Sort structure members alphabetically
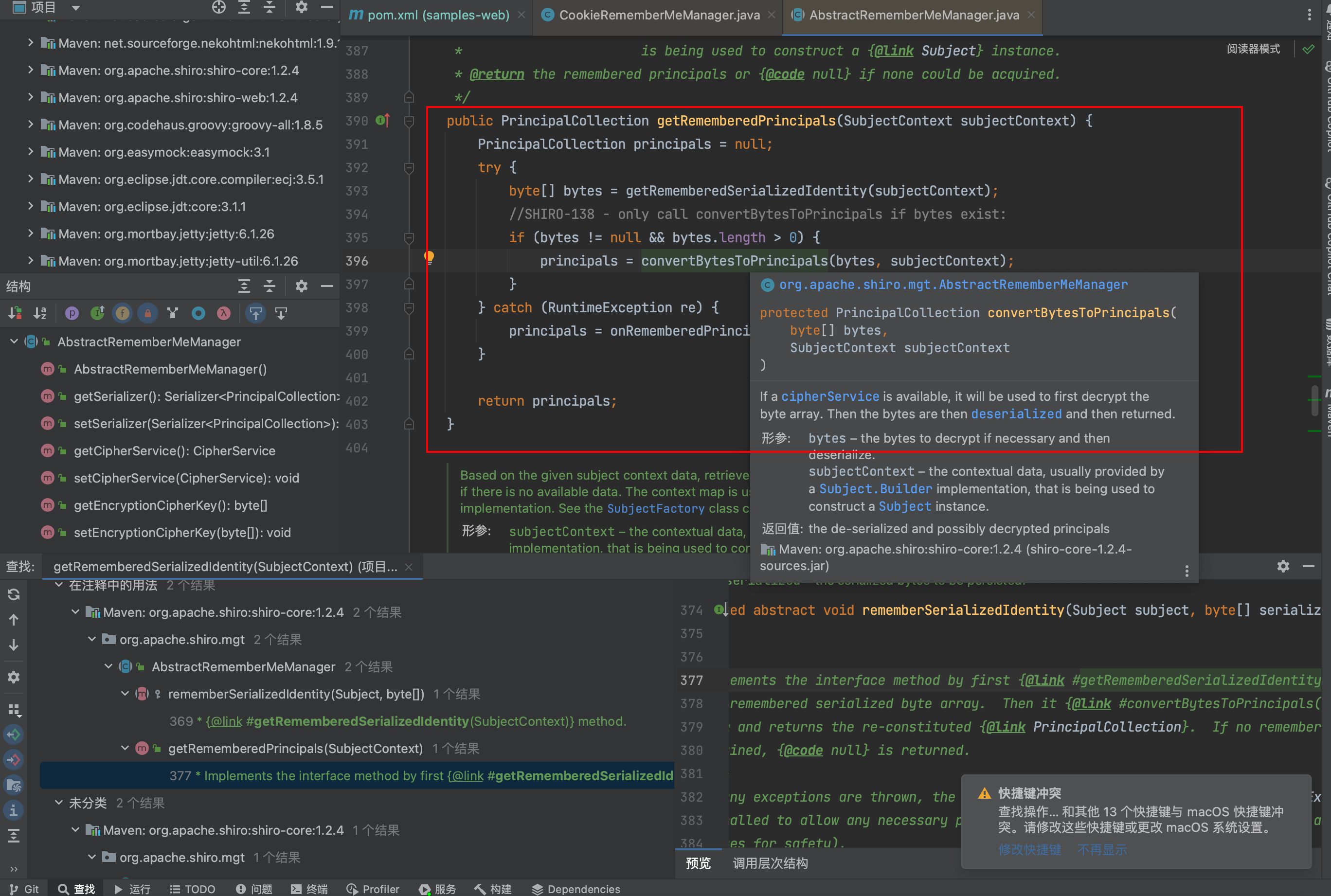 tap(40, 313)
